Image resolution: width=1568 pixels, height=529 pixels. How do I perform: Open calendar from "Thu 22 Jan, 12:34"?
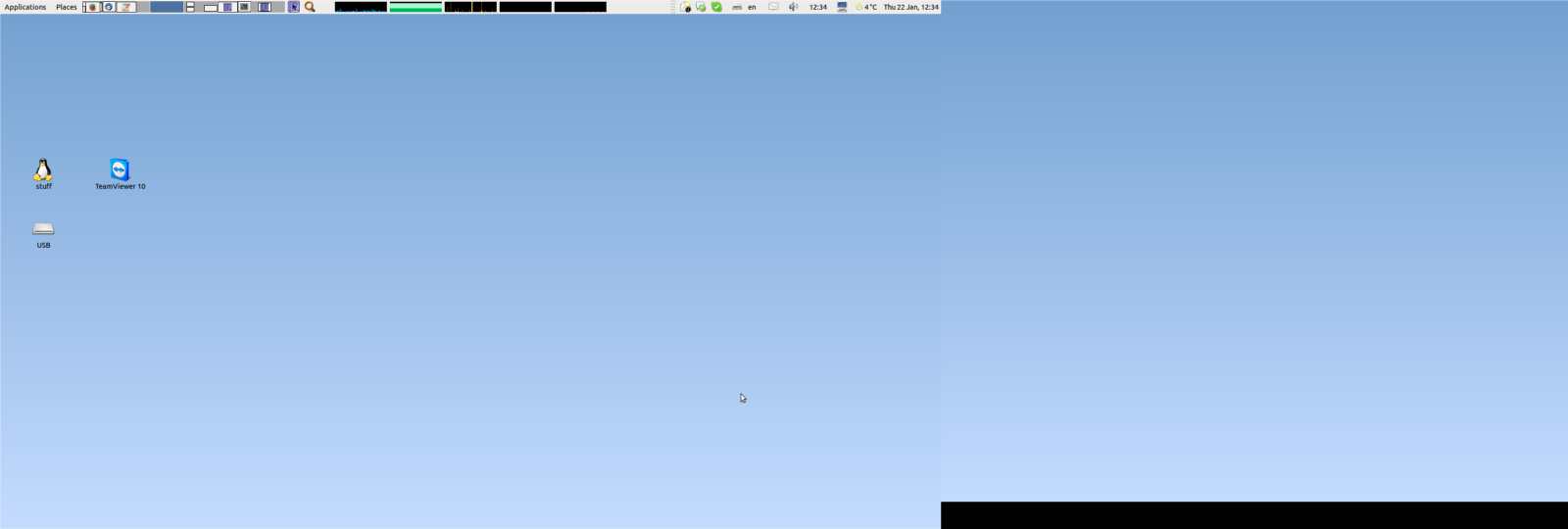pos(911,7)
